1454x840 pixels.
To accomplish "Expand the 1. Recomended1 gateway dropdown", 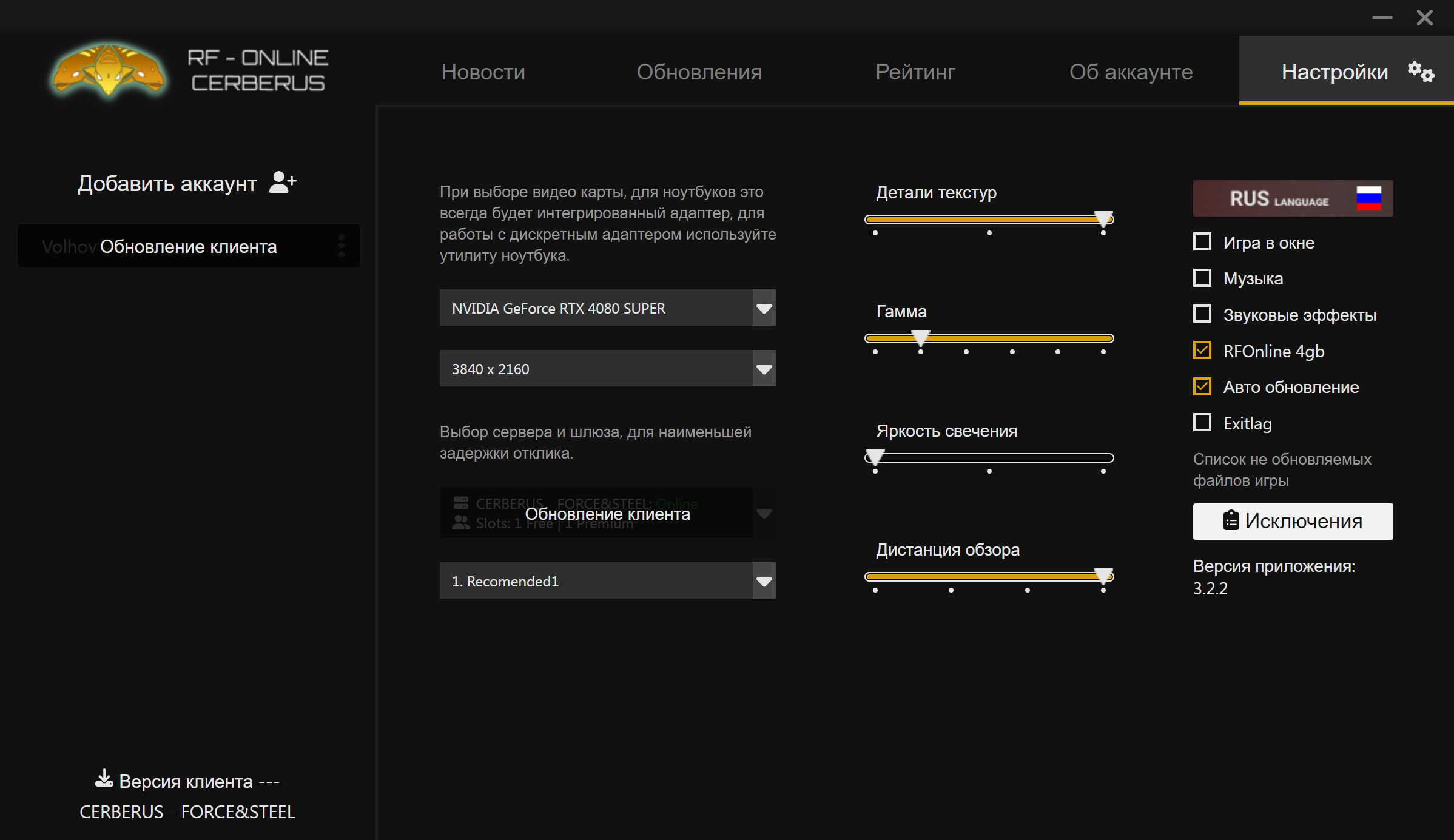I will (x=607, y=581).
